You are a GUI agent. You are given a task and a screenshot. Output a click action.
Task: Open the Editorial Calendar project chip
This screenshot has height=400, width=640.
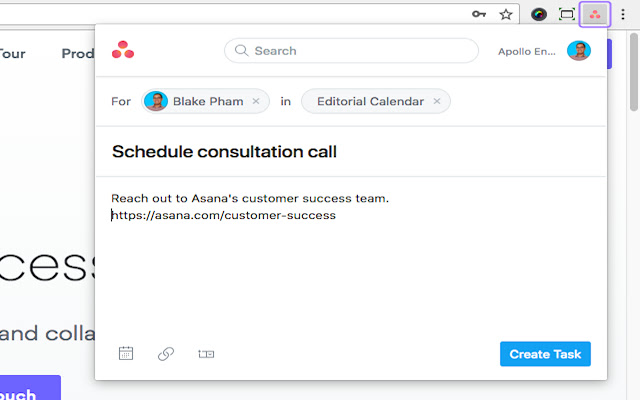pyautogui.click(x=376, y=101)
